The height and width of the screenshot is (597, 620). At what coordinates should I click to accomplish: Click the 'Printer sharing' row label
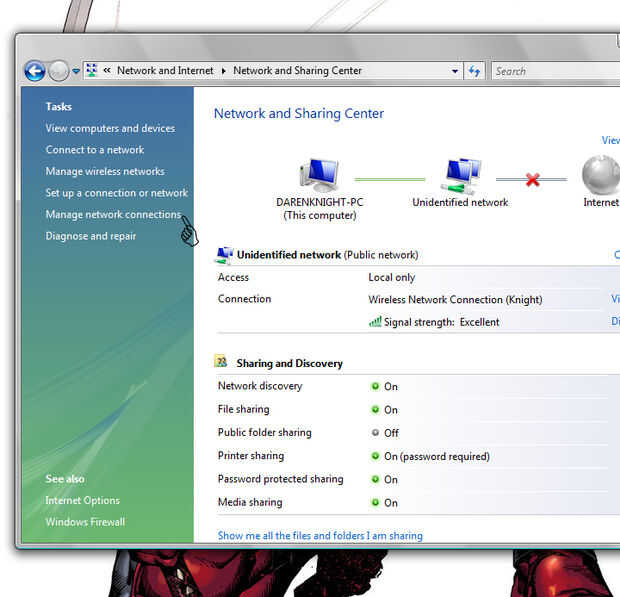[251, 456]
